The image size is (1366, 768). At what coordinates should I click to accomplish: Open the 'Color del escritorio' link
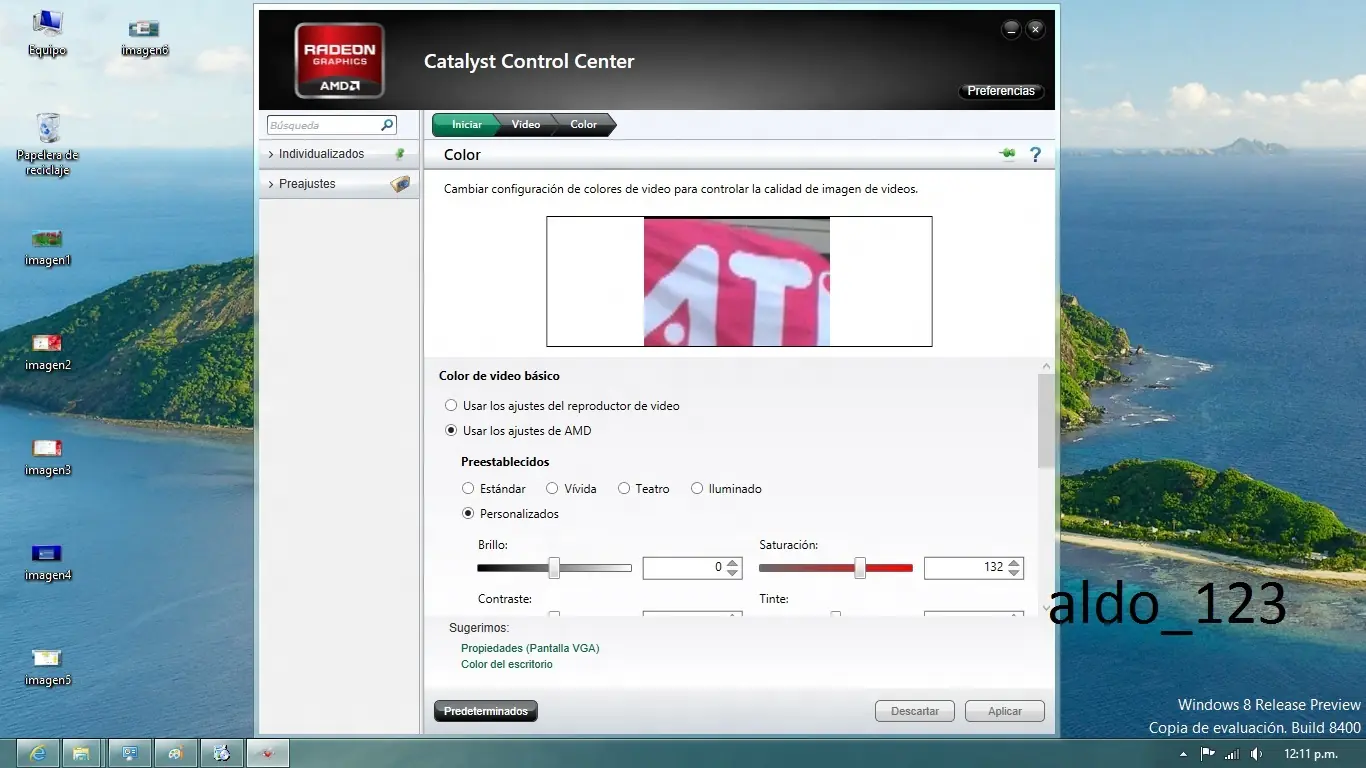(506, 664)
